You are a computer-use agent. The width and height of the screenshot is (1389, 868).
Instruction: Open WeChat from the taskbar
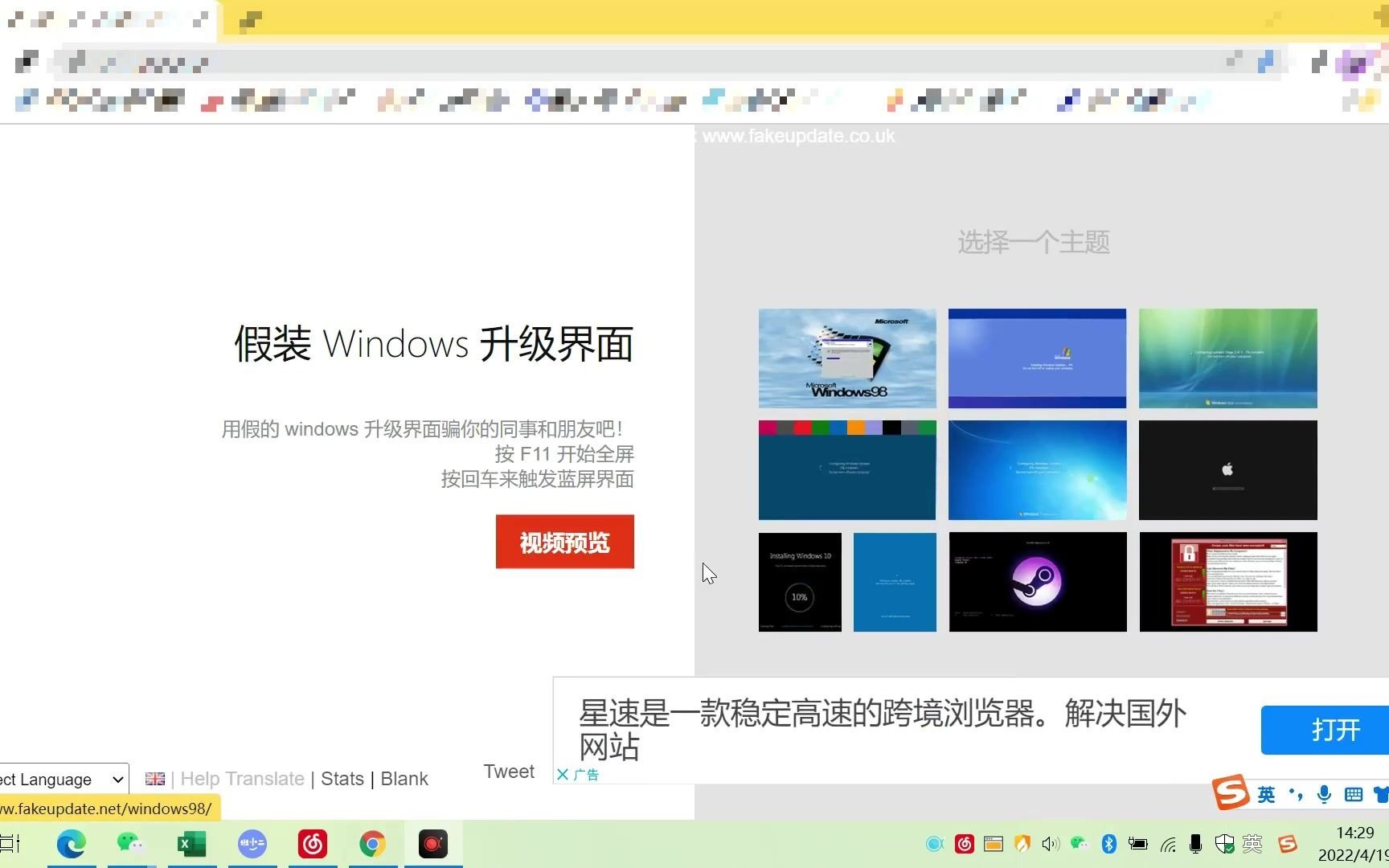tap(130, 843)
